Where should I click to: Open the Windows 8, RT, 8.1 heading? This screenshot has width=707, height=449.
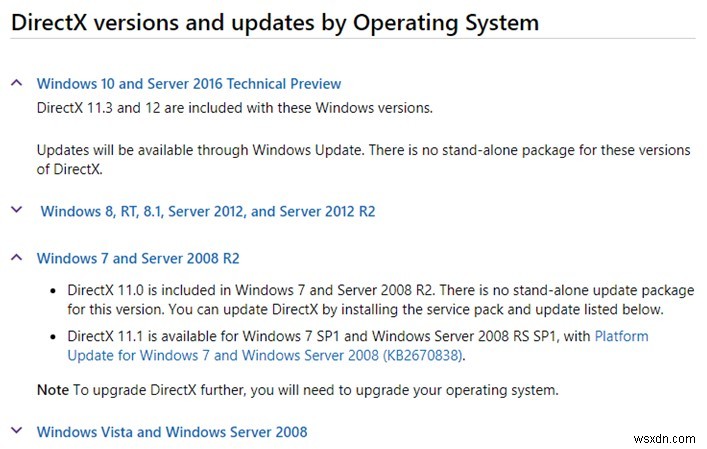[x=208, y=211]
